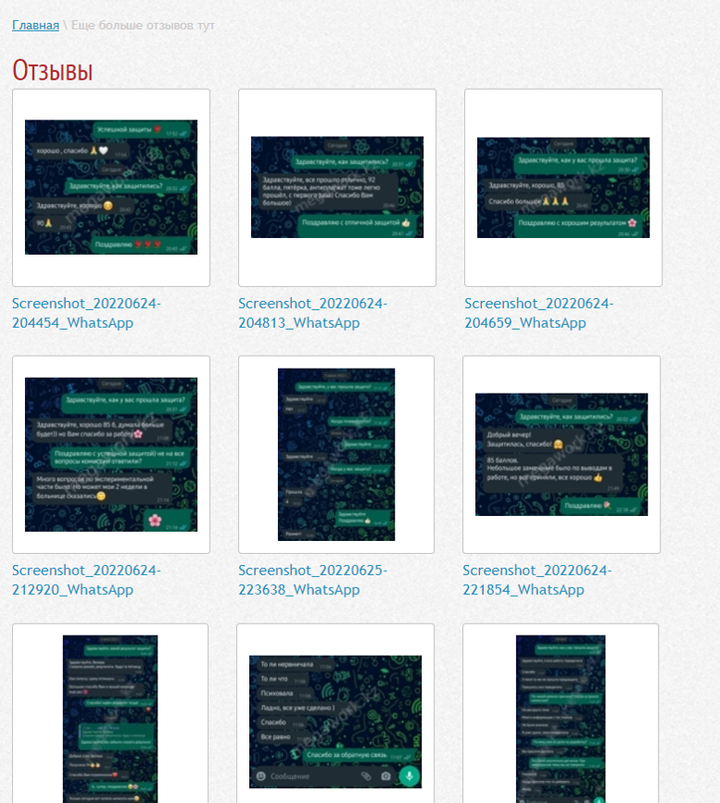Open the Главная breadcrumb link
The width and height of the screenshot is (720, 803).
(35, 25)
